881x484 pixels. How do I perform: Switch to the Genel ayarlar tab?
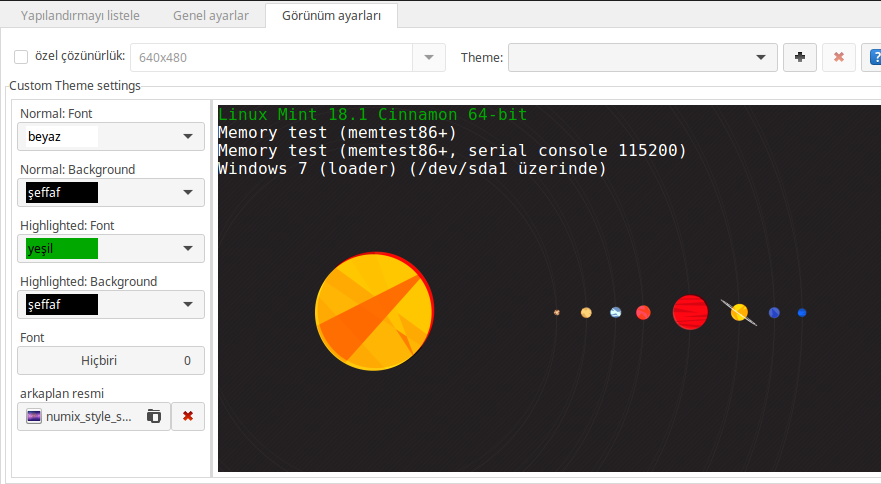(x=211, y=16)
